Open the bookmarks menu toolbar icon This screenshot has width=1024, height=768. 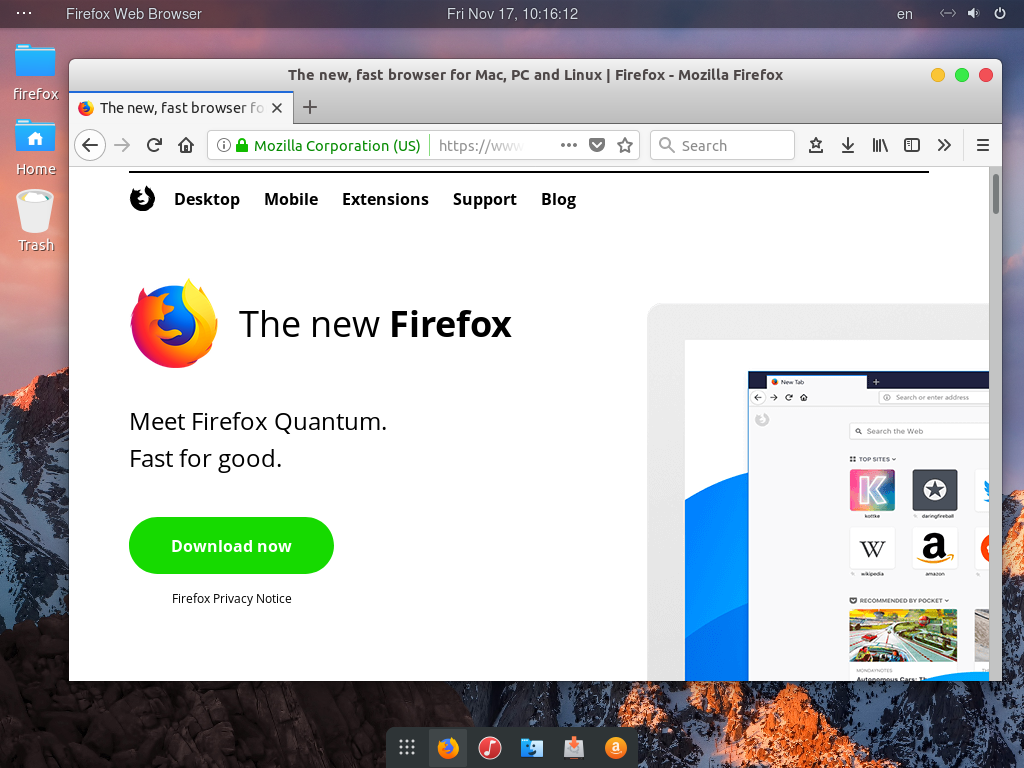pyautogui.click(x=816, y=145)
